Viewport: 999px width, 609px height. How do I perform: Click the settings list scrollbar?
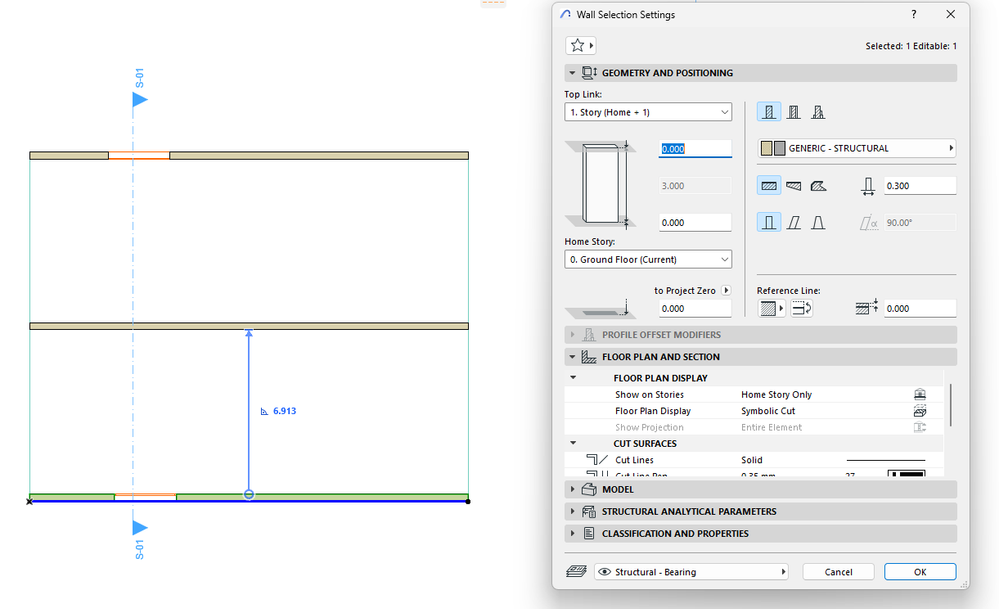click(951, 405)
